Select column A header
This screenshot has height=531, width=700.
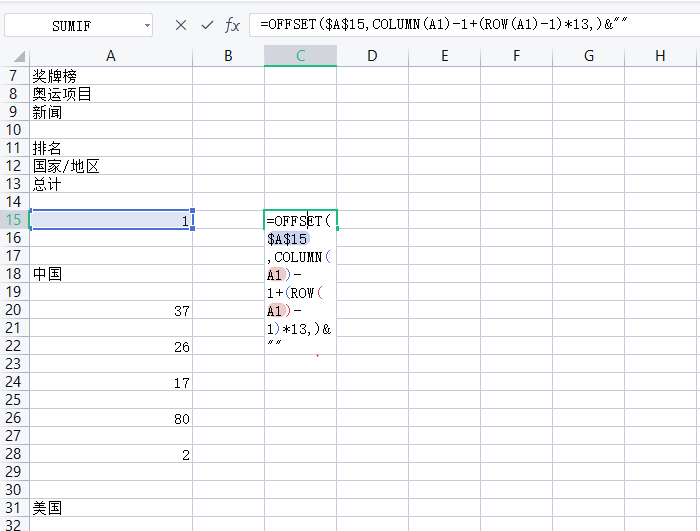pos(111,56)
